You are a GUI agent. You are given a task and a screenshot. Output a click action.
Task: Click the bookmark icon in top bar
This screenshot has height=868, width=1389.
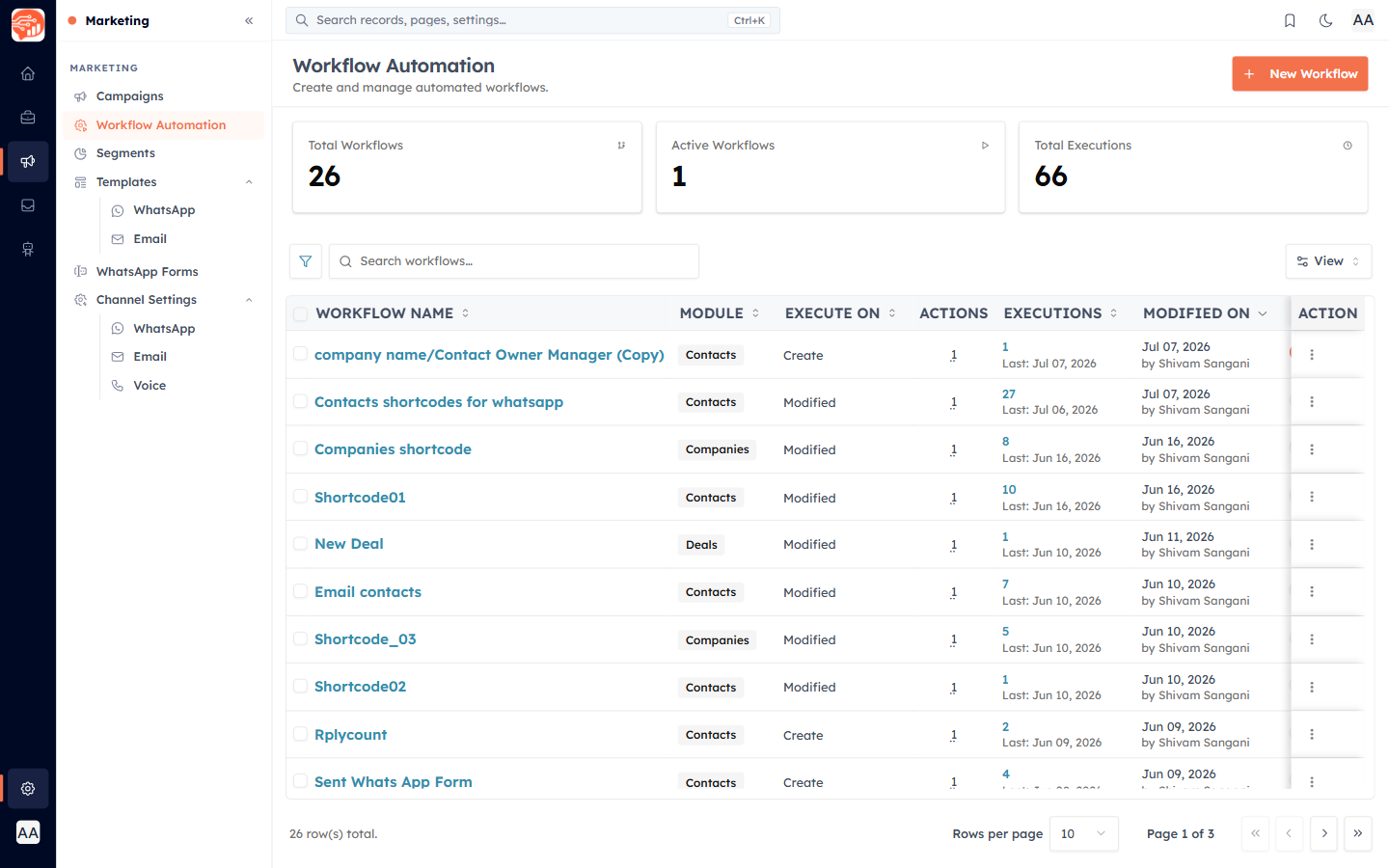1290,20
